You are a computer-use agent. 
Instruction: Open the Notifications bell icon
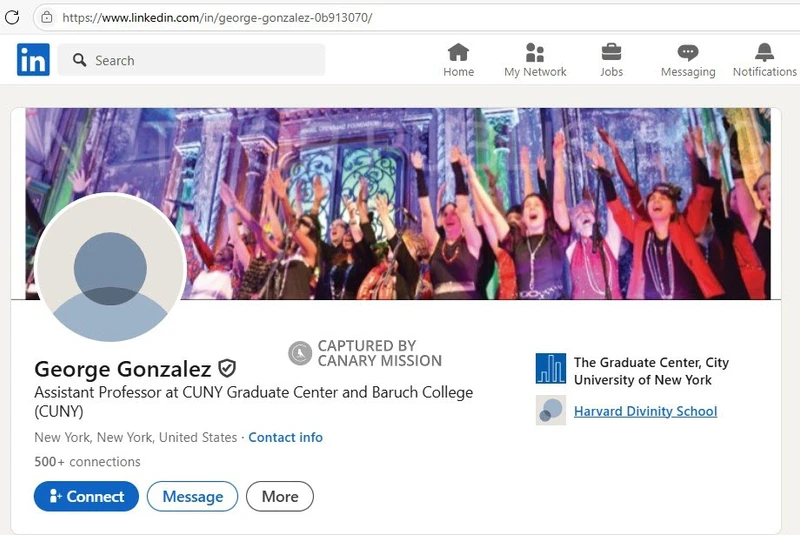(764, 53)
